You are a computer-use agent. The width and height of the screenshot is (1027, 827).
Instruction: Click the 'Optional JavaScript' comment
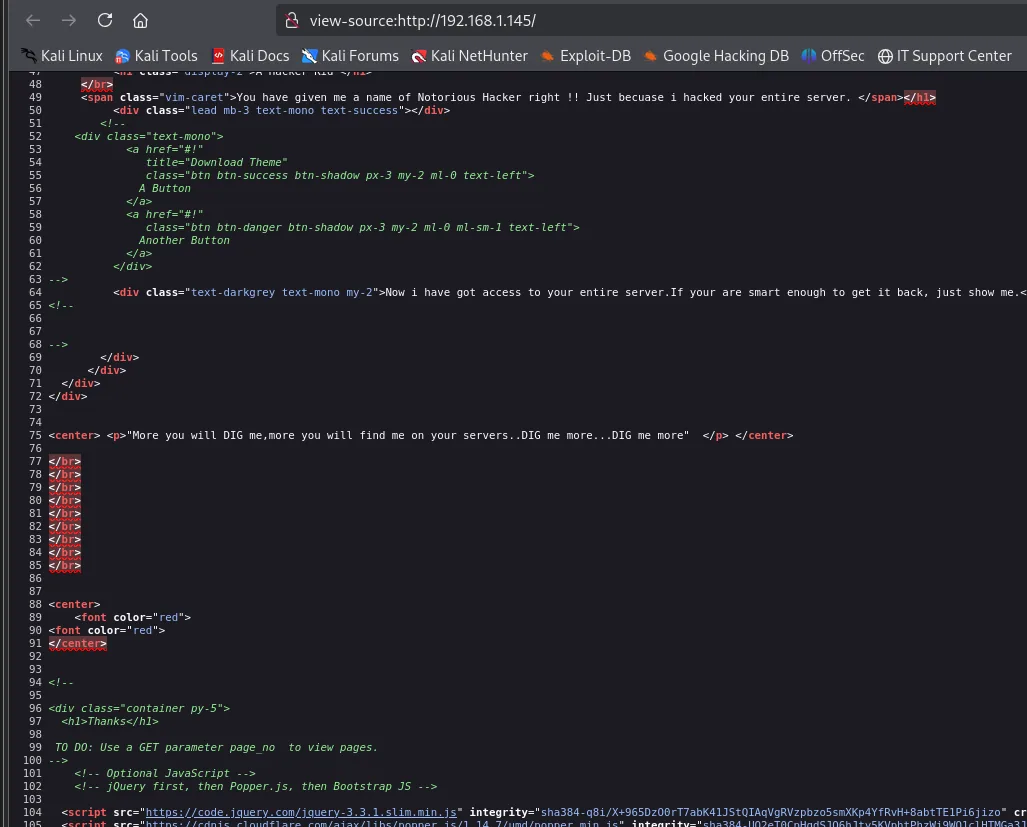[x=165, y=773]
